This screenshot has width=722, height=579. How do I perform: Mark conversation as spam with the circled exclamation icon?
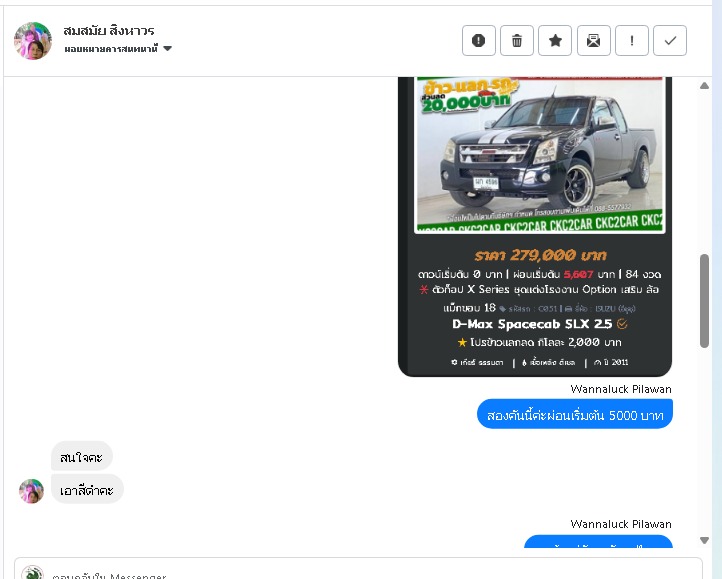point(478,41)
